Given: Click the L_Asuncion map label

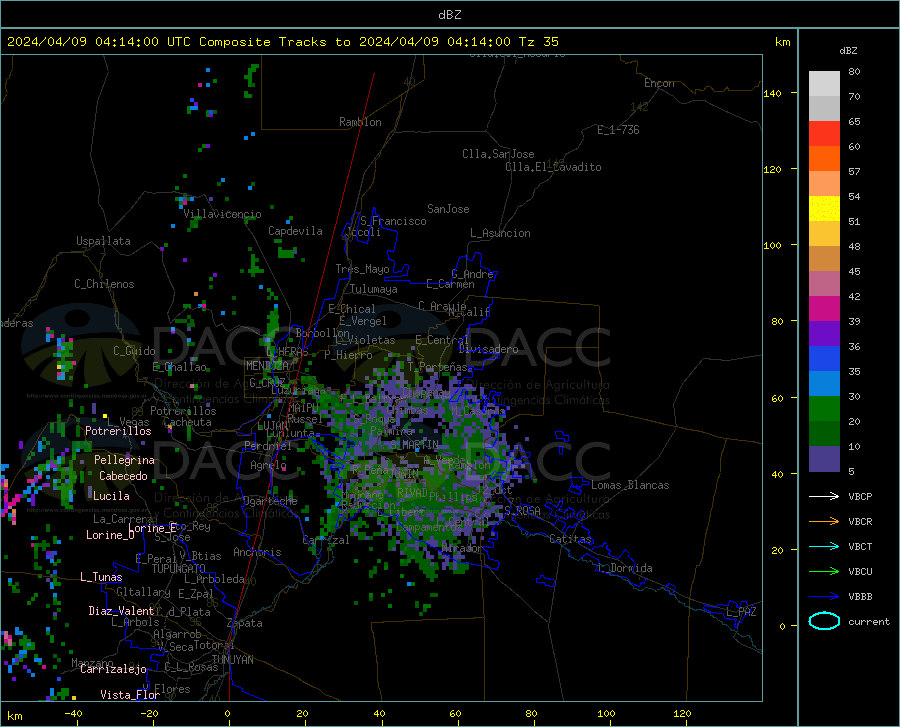Looking at the screenshot, I should coord(500,233).
